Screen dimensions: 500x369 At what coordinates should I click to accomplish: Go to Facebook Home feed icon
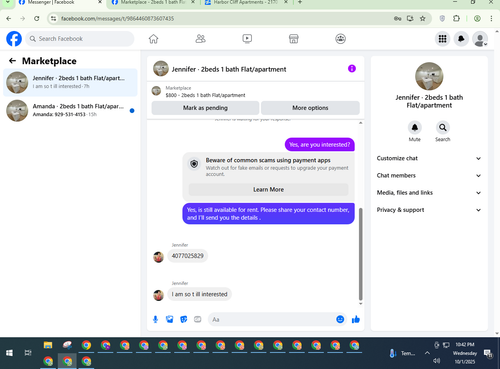click(x=153, y=39)
